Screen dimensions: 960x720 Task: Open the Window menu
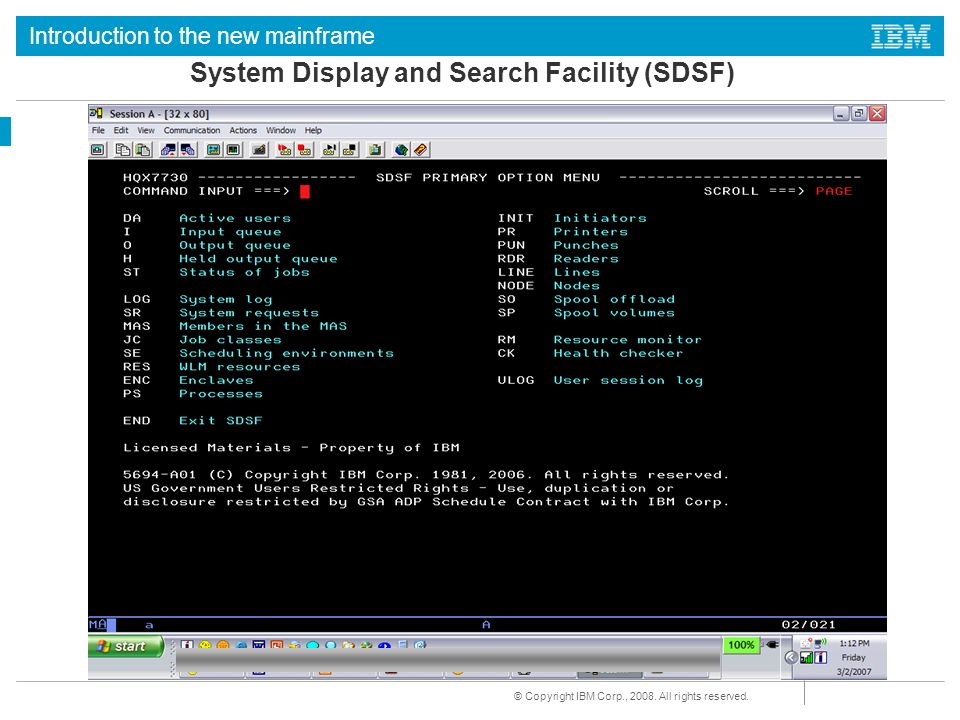(281, 130)
